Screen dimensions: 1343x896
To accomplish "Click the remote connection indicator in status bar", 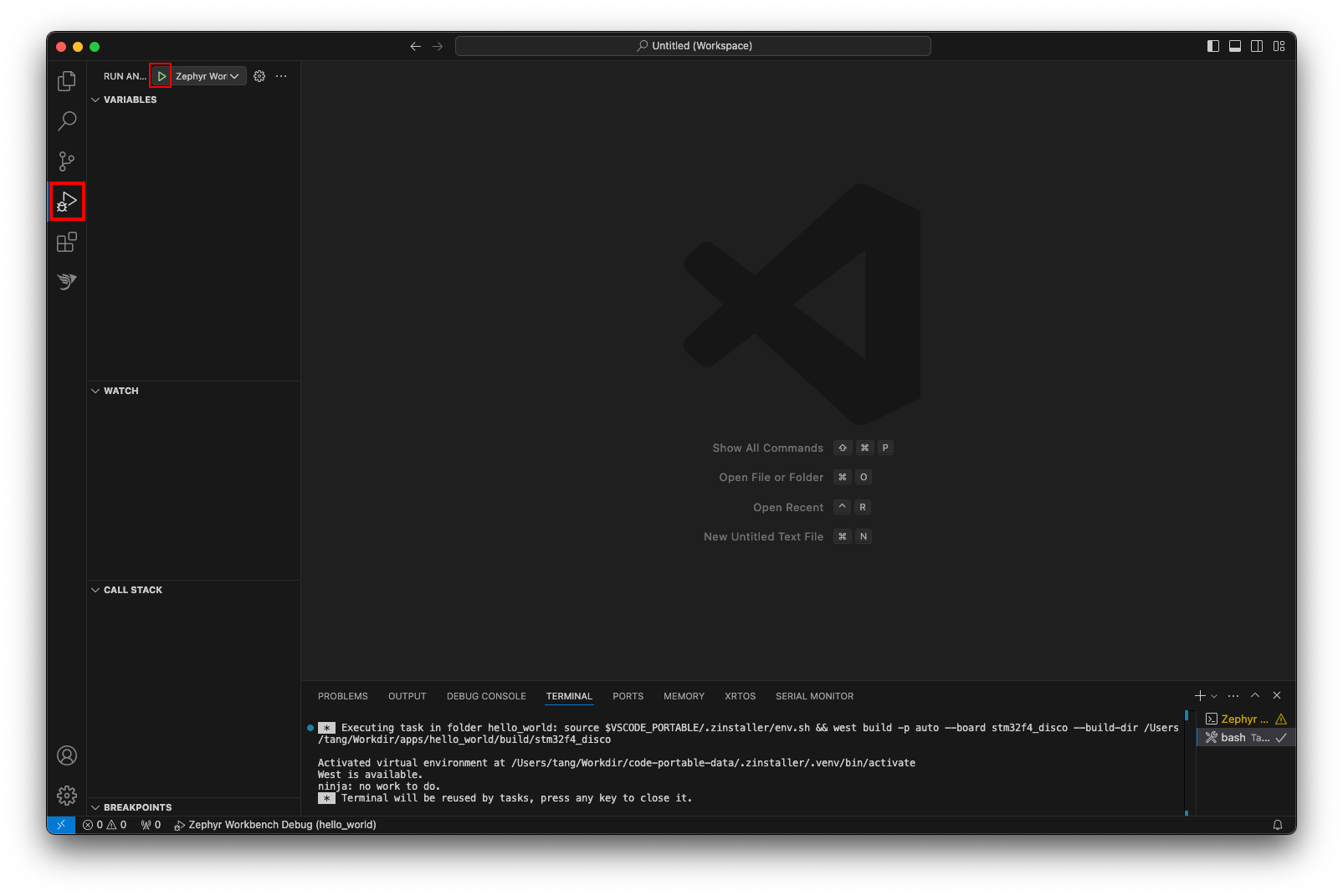I will [60, 825].
